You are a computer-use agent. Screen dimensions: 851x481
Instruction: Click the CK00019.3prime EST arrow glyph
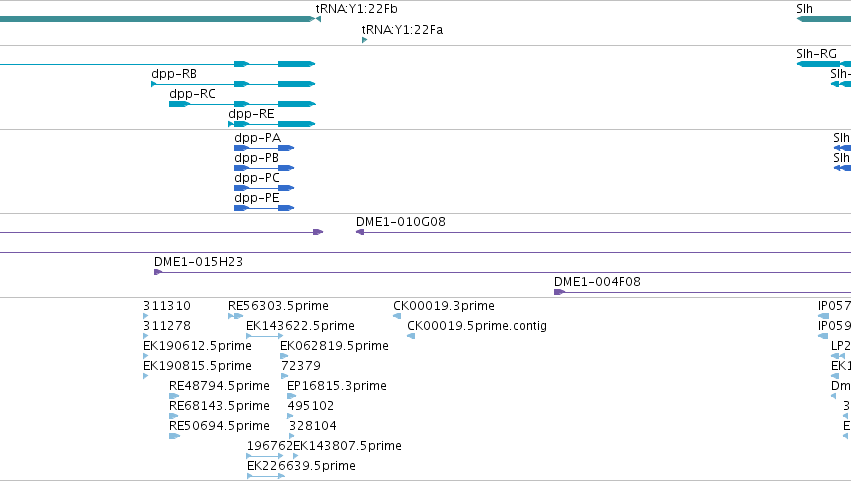(397, 316)
